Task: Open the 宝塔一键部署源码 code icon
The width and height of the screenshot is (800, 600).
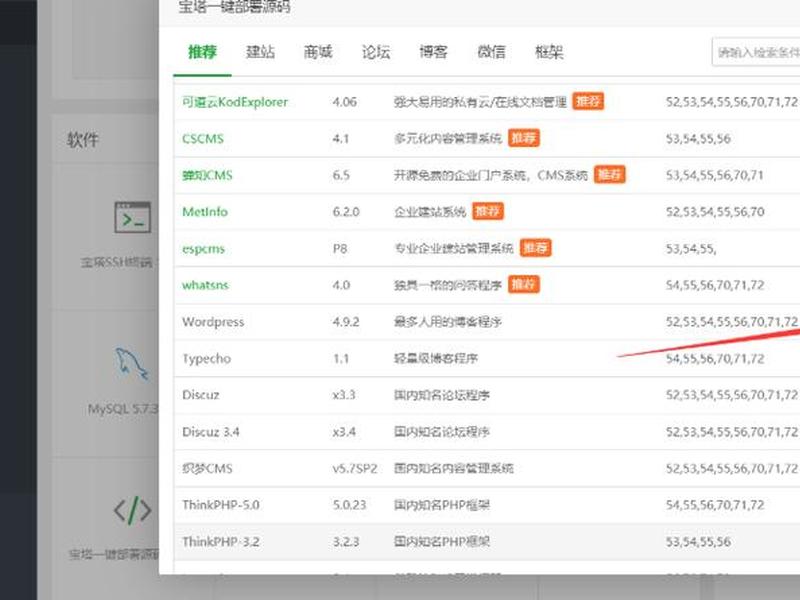Action: [133, 510]
